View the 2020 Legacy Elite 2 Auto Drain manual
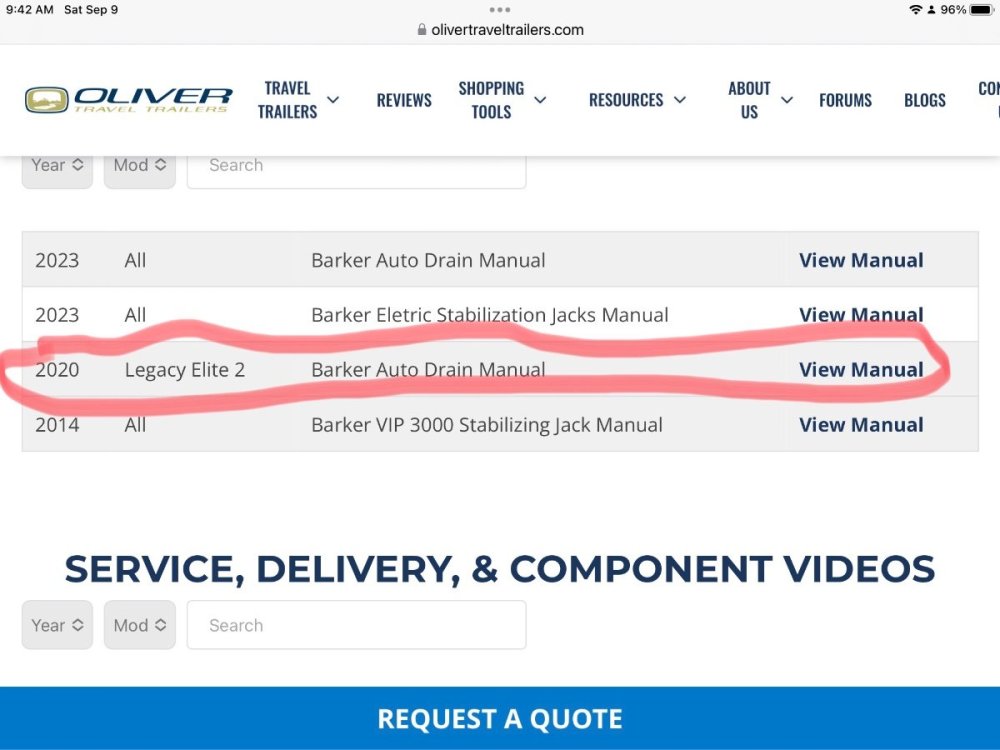This screenshot has height=750, width=1000. click(861, 370)
